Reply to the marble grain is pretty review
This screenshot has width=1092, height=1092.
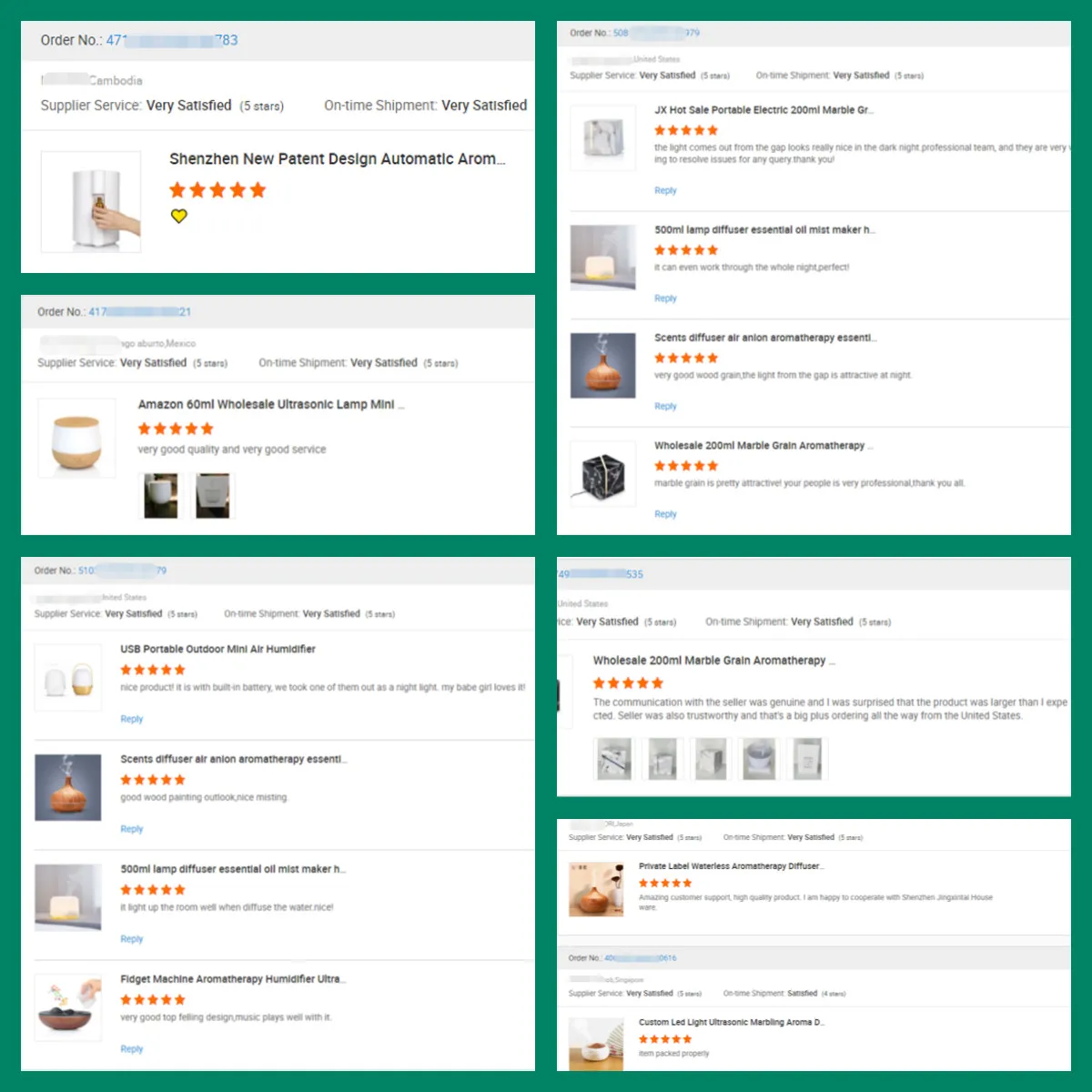665,514
